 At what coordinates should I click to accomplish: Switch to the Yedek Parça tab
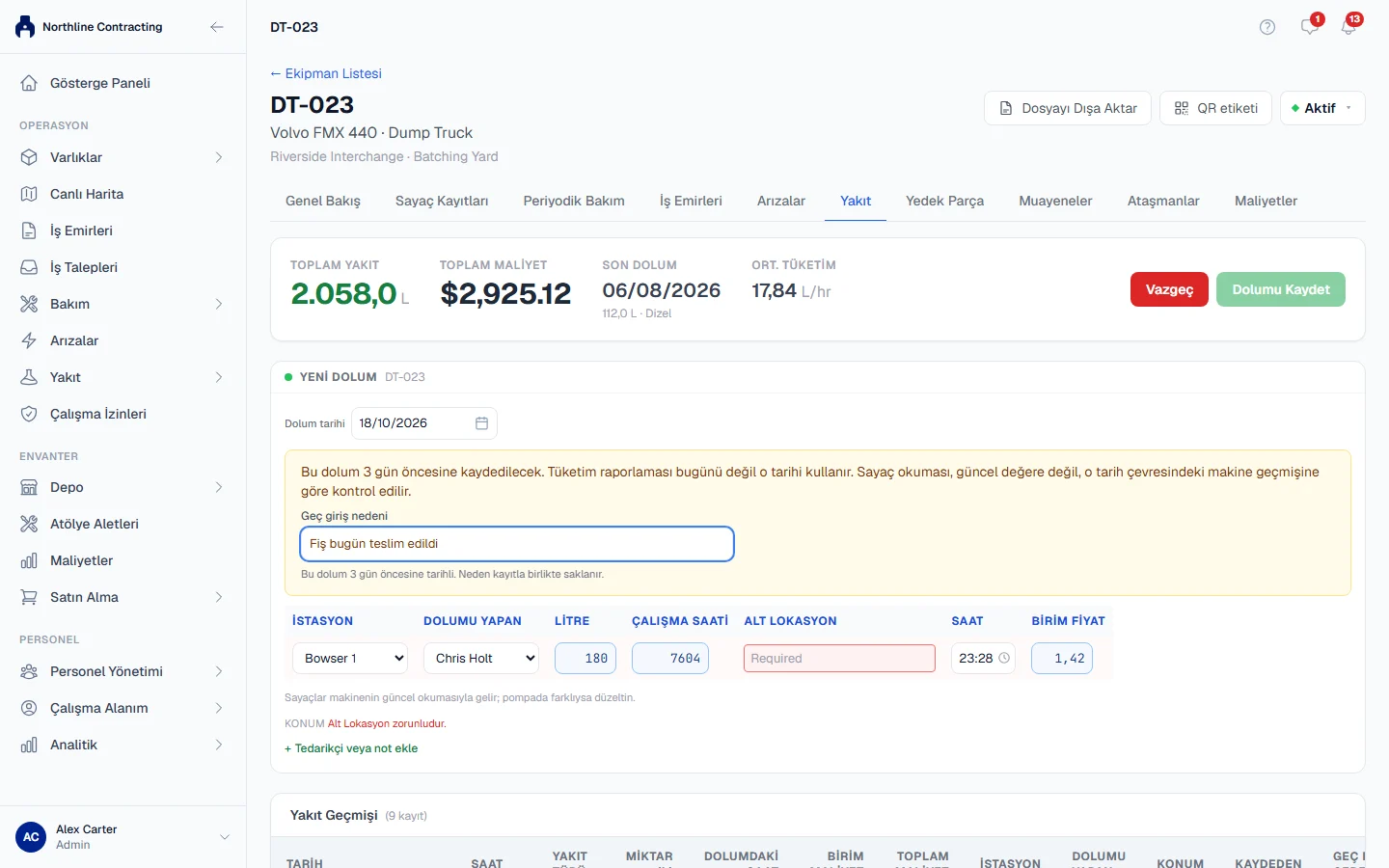pyautogui.click(x=945, y=201)
